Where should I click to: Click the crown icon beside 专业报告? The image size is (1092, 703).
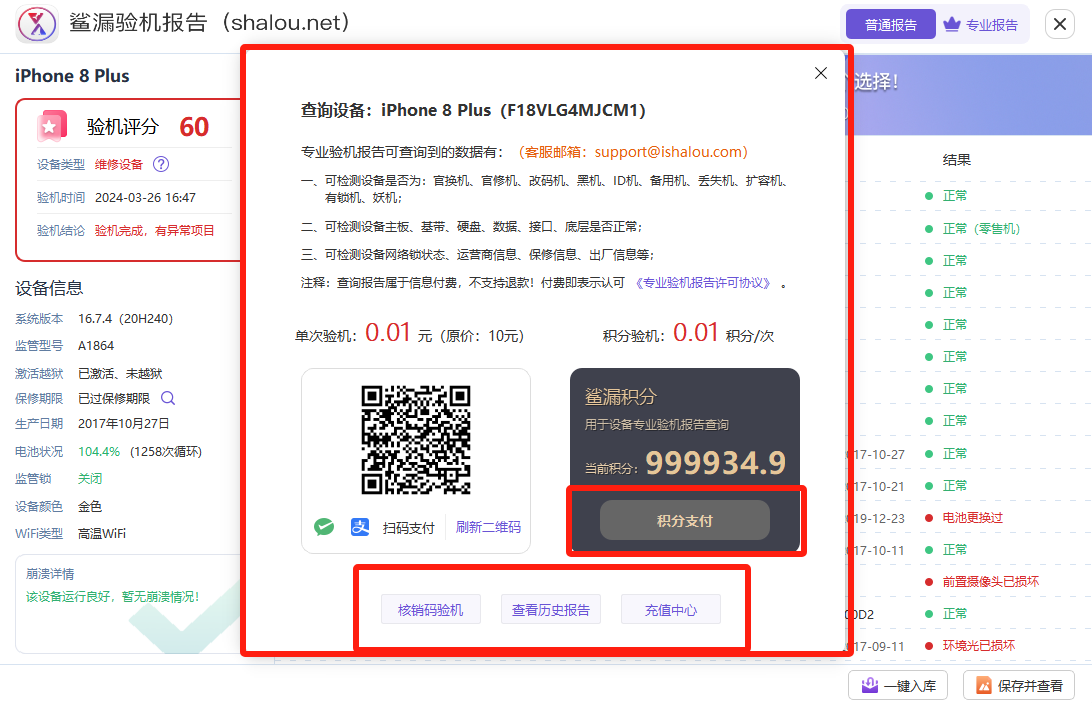[x=951, y=24]
